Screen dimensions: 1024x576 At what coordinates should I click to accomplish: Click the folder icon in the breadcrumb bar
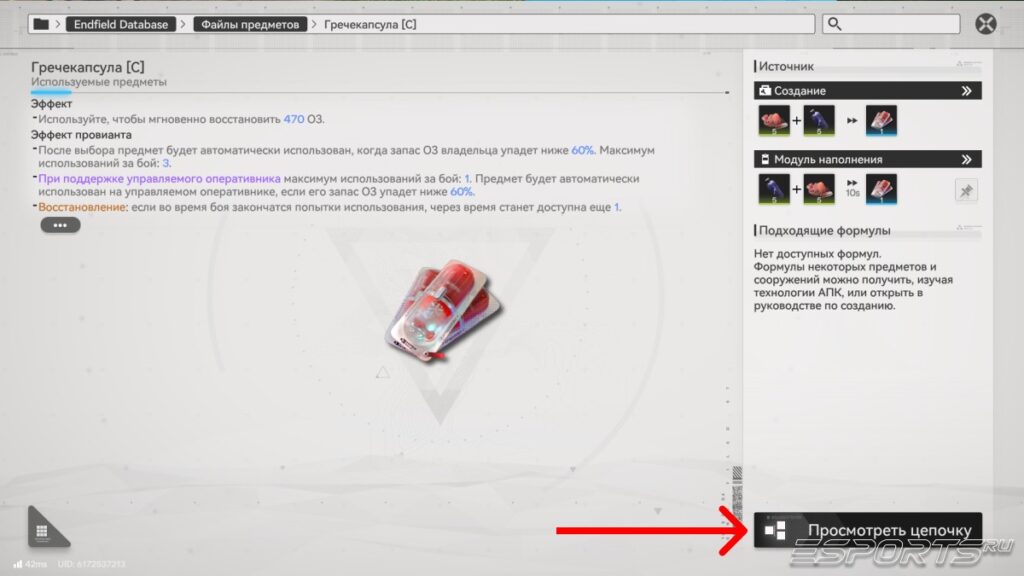tap(41, 24)
